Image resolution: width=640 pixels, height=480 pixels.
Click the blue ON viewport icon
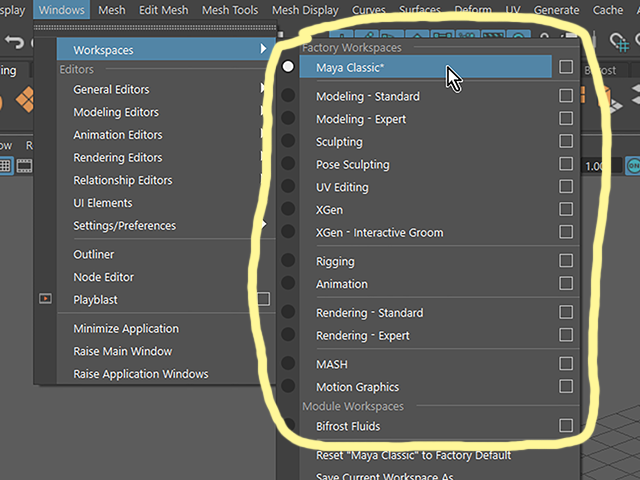[x=633, y=166]
